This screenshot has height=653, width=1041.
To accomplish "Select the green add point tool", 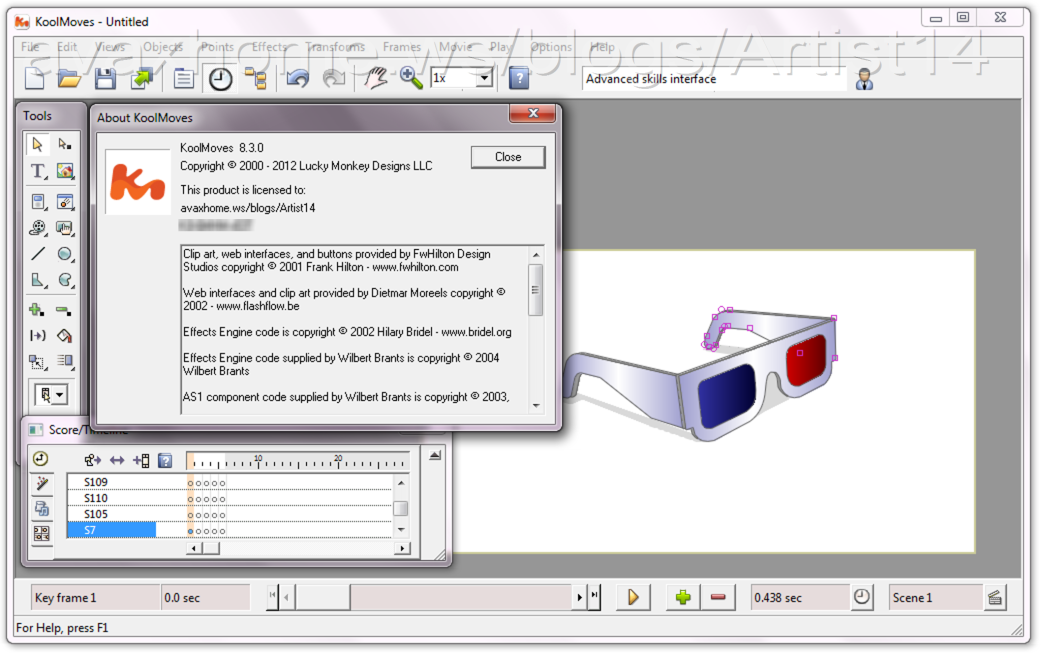I will (x=37, y=310).
